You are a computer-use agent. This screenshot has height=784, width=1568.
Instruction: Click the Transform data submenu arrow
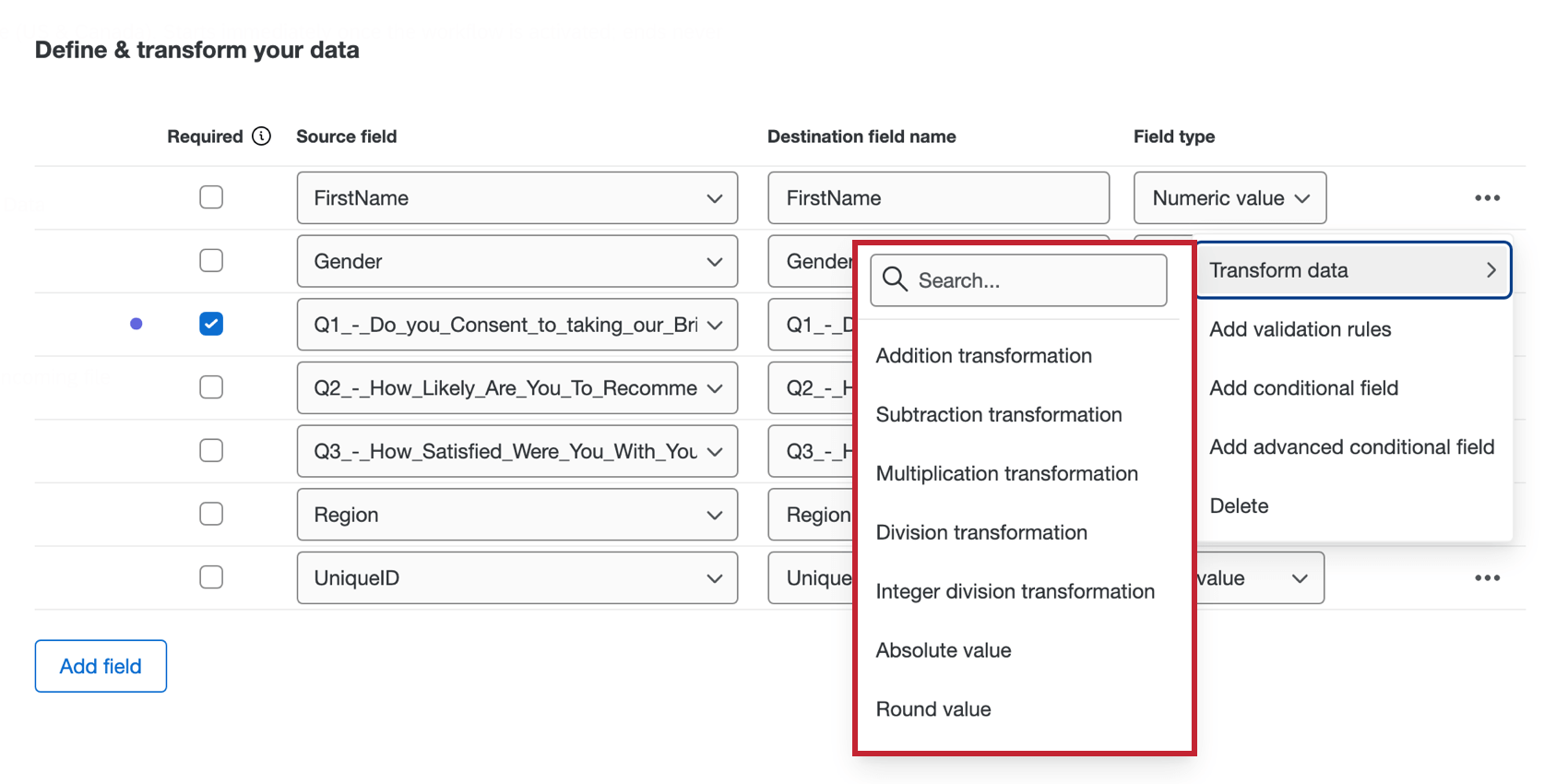pos(1491,270)
